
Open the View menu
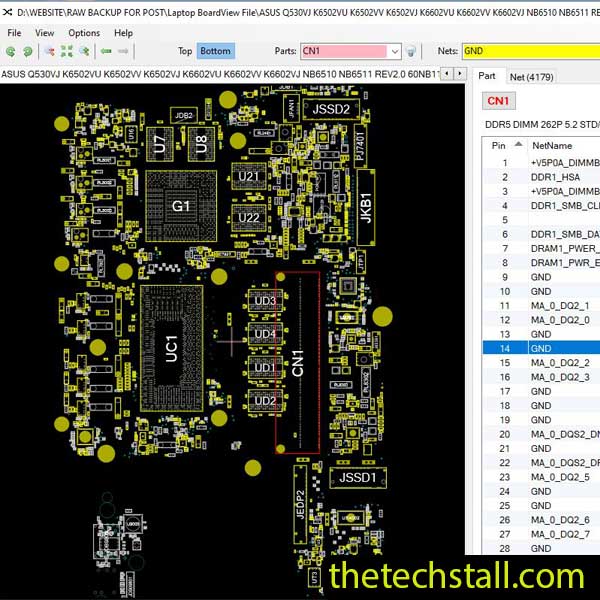pos(44,33)
